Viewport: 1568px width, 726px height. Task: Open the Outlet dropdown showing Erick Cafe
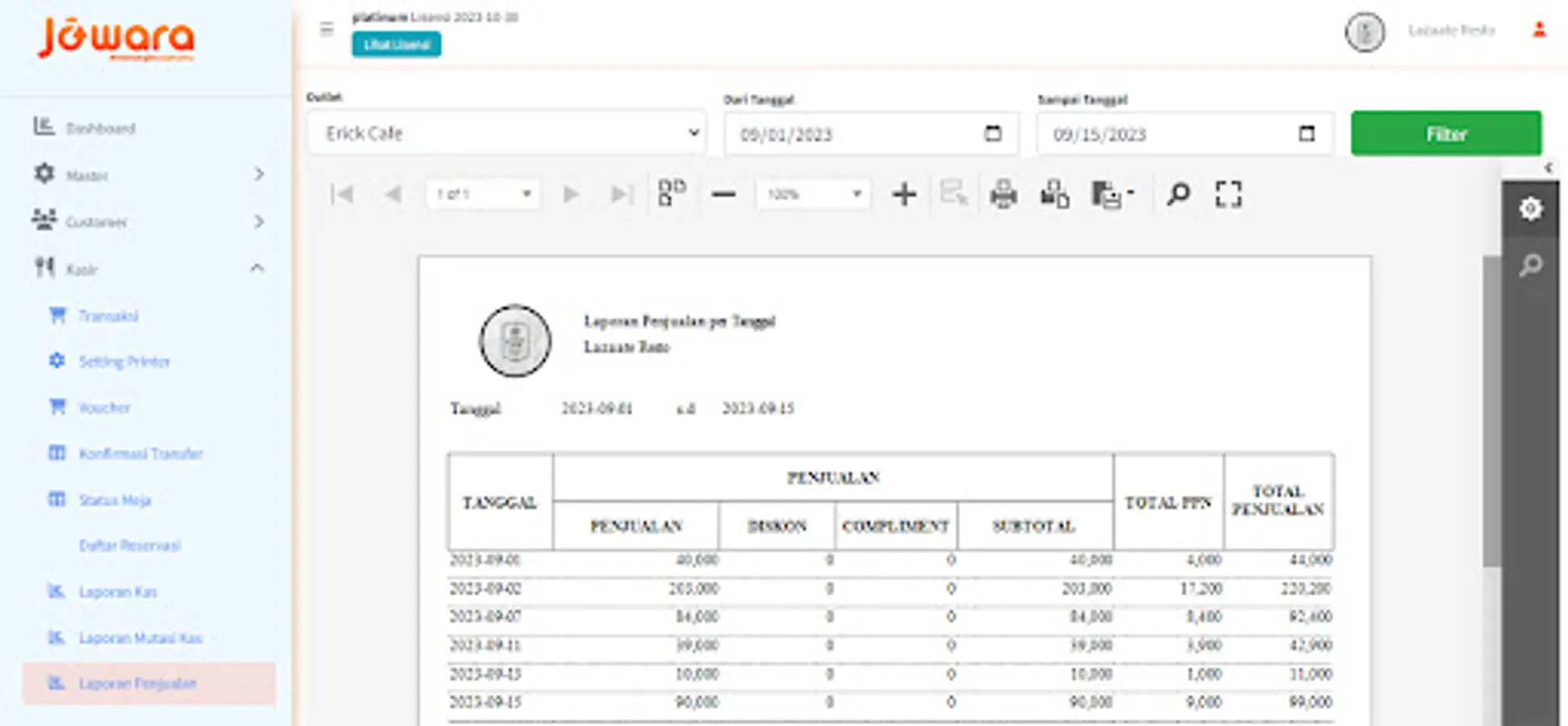point(507,133)
